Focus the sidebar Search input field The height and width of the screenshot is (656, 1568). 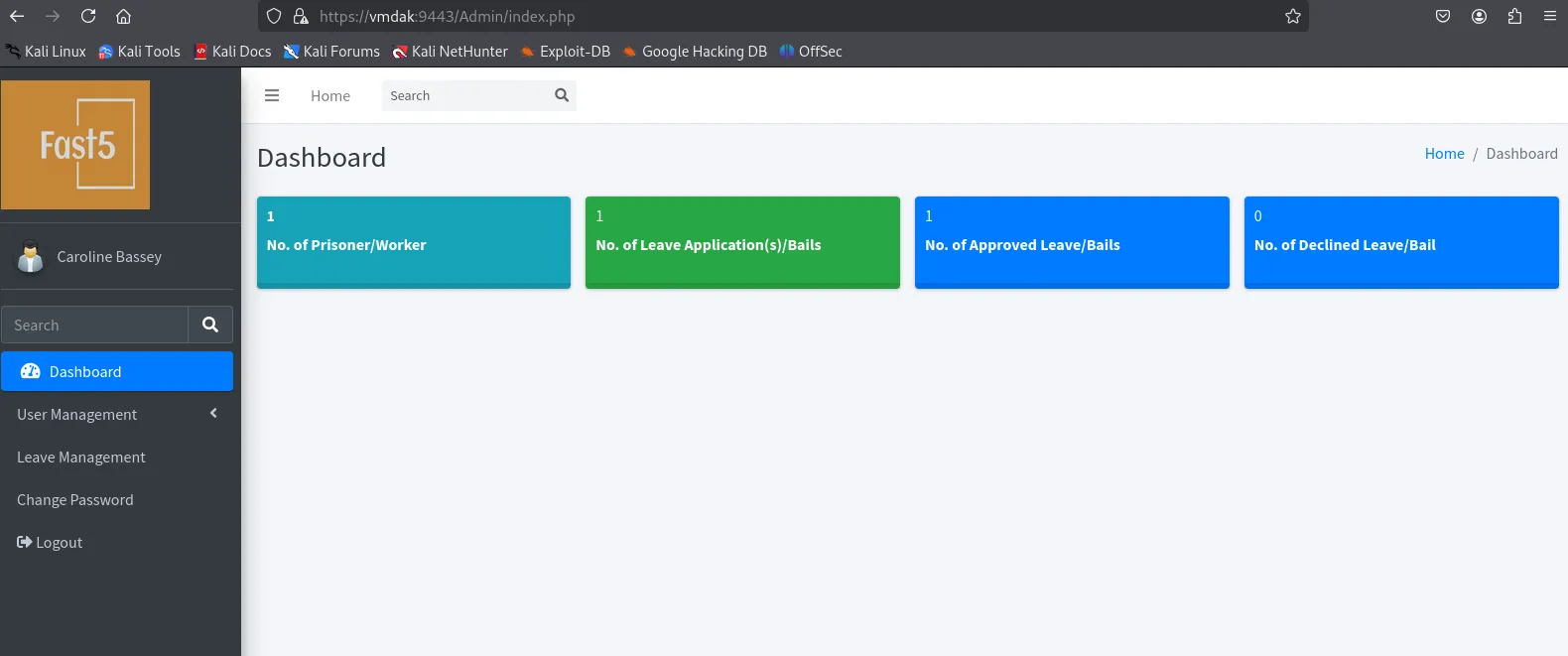[94, 325]
